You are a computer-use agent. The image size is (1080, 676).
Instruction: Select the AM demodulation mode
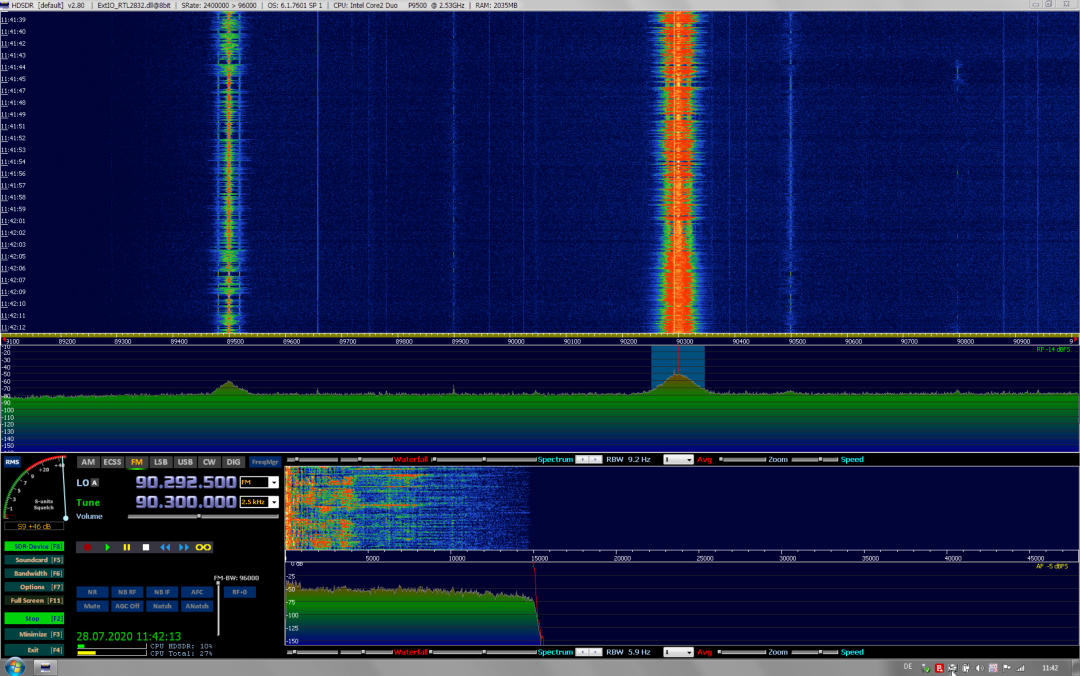point(88,462)
